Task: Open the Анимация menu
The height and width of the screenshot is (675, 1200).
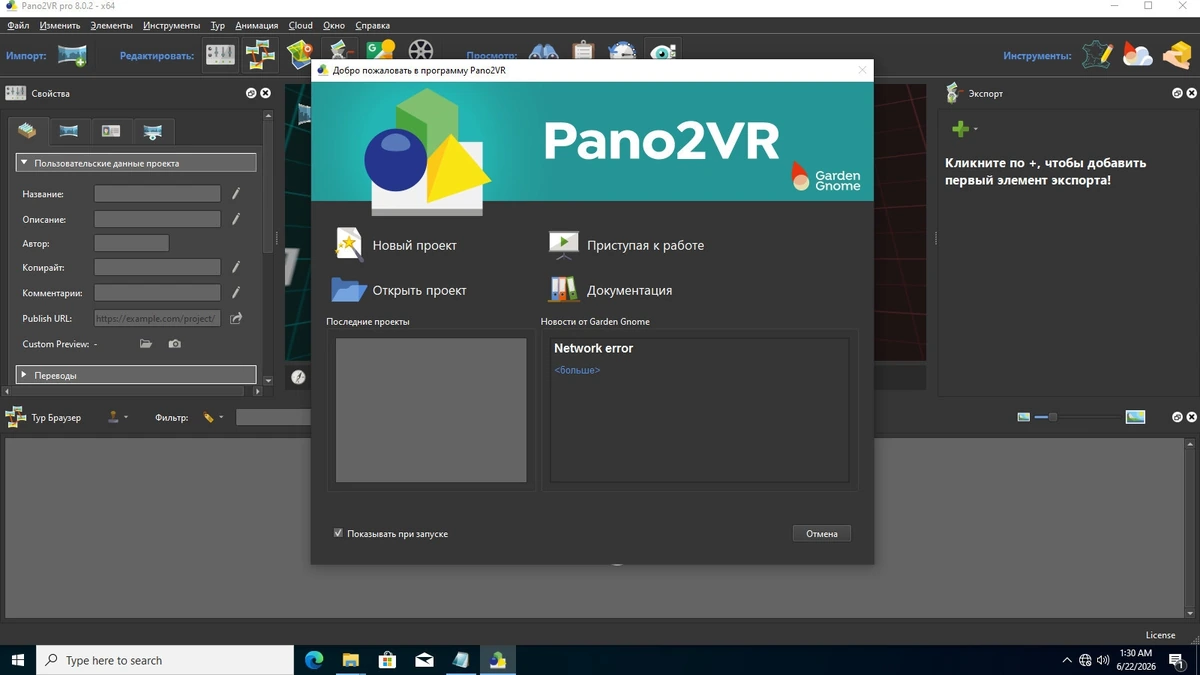Action: click(257, 25)
